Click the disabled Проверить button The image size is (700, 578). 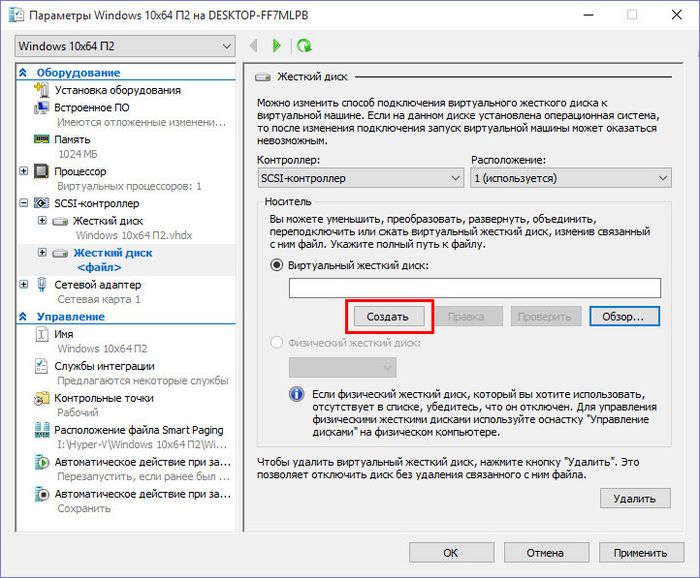pyautogui.click(x=546, y=316)
